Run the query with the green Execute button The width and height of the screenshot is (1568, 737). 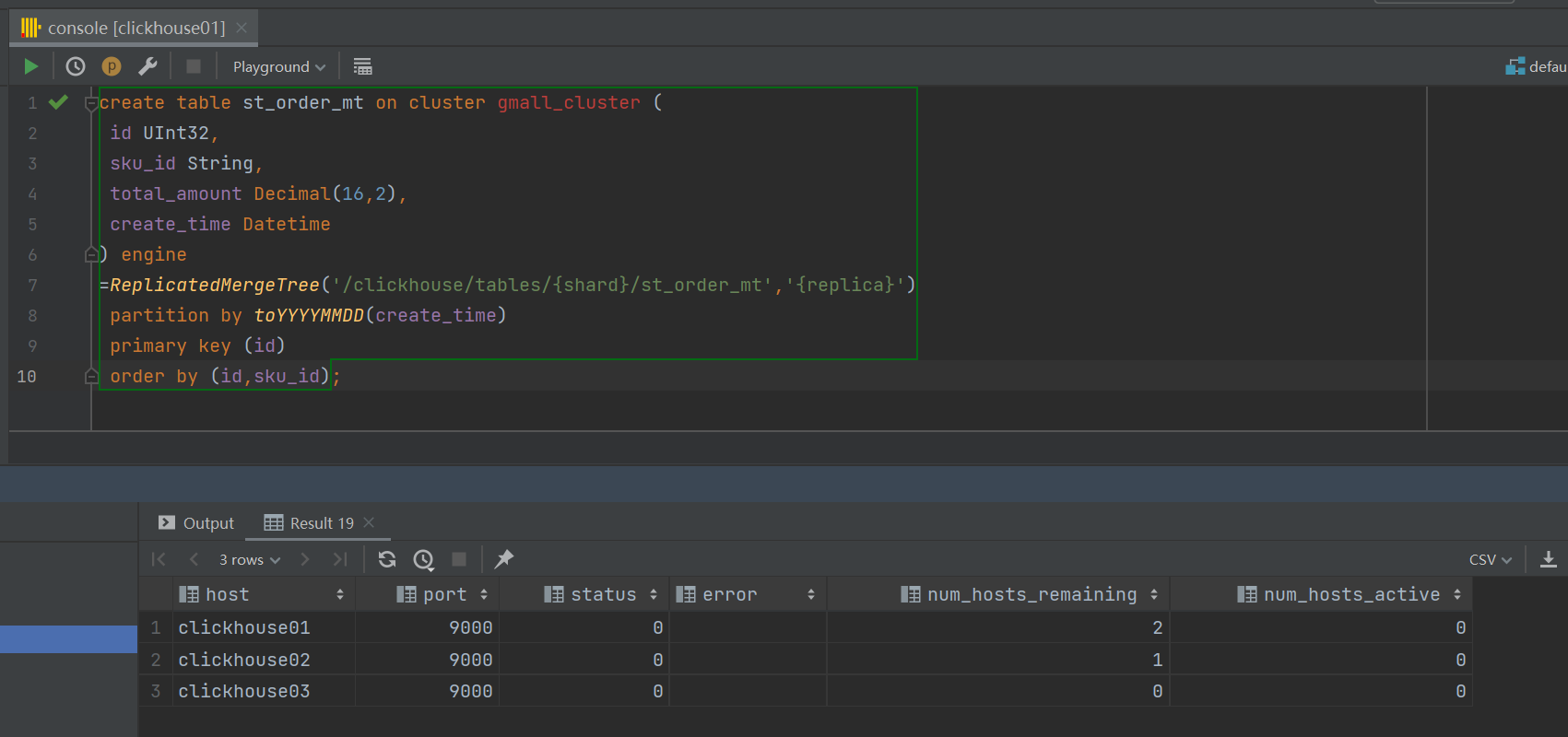(x=30, y=66)
